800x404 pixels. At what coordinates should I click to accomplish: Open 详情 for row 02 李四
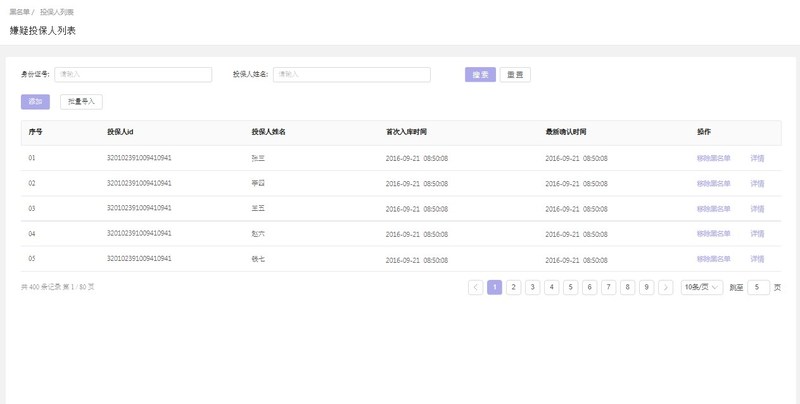click(x=757, y=184)
